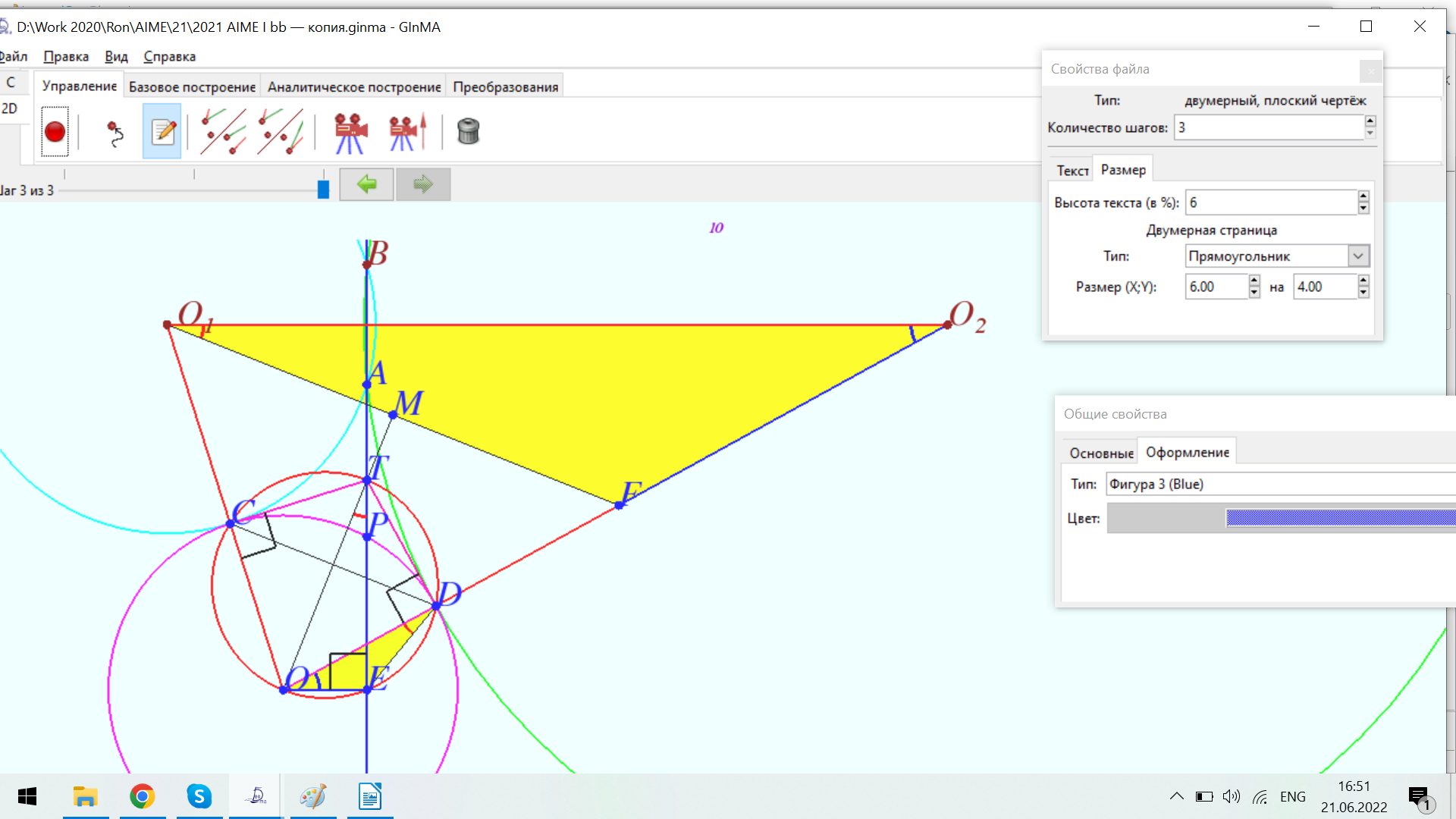Open Google Chrome from the taskbar
Screen dimensions: 1456x819
tap(142, 796)
